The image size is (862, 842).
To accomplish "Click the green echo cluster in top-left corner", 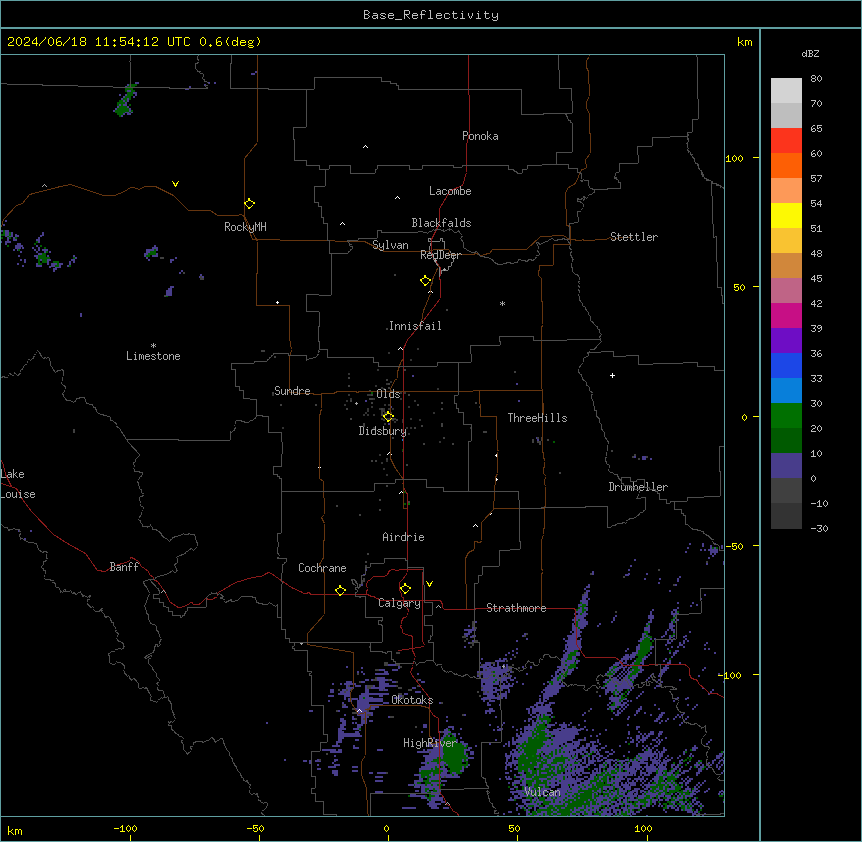I will click(126, 100).
